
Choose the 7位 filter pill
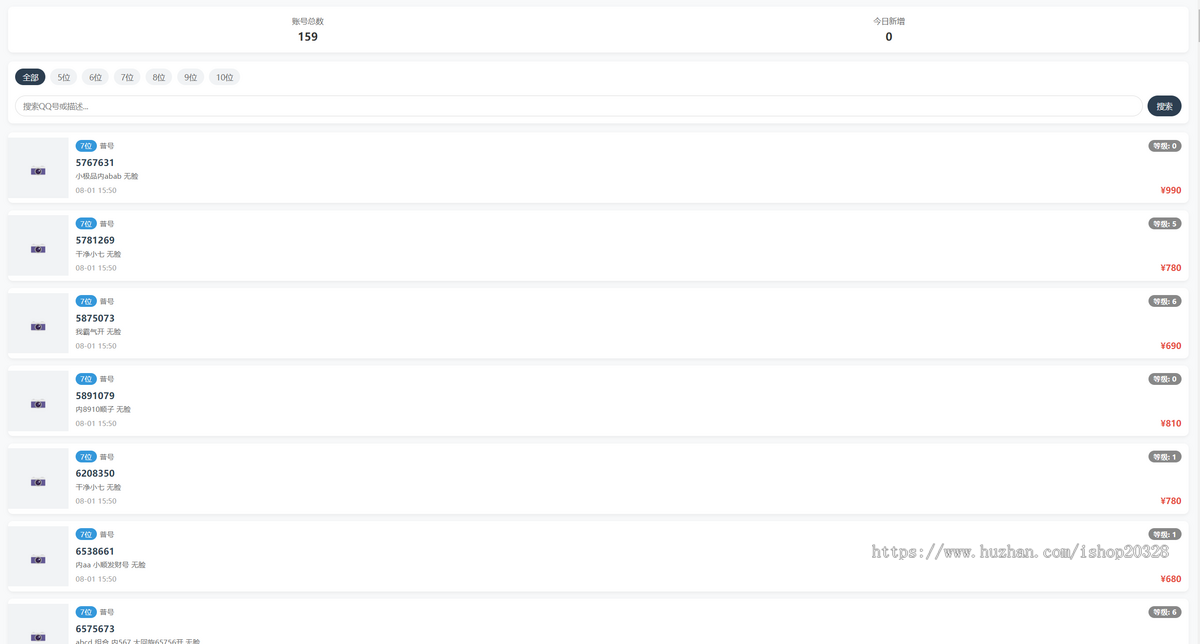tap(127, 77)
